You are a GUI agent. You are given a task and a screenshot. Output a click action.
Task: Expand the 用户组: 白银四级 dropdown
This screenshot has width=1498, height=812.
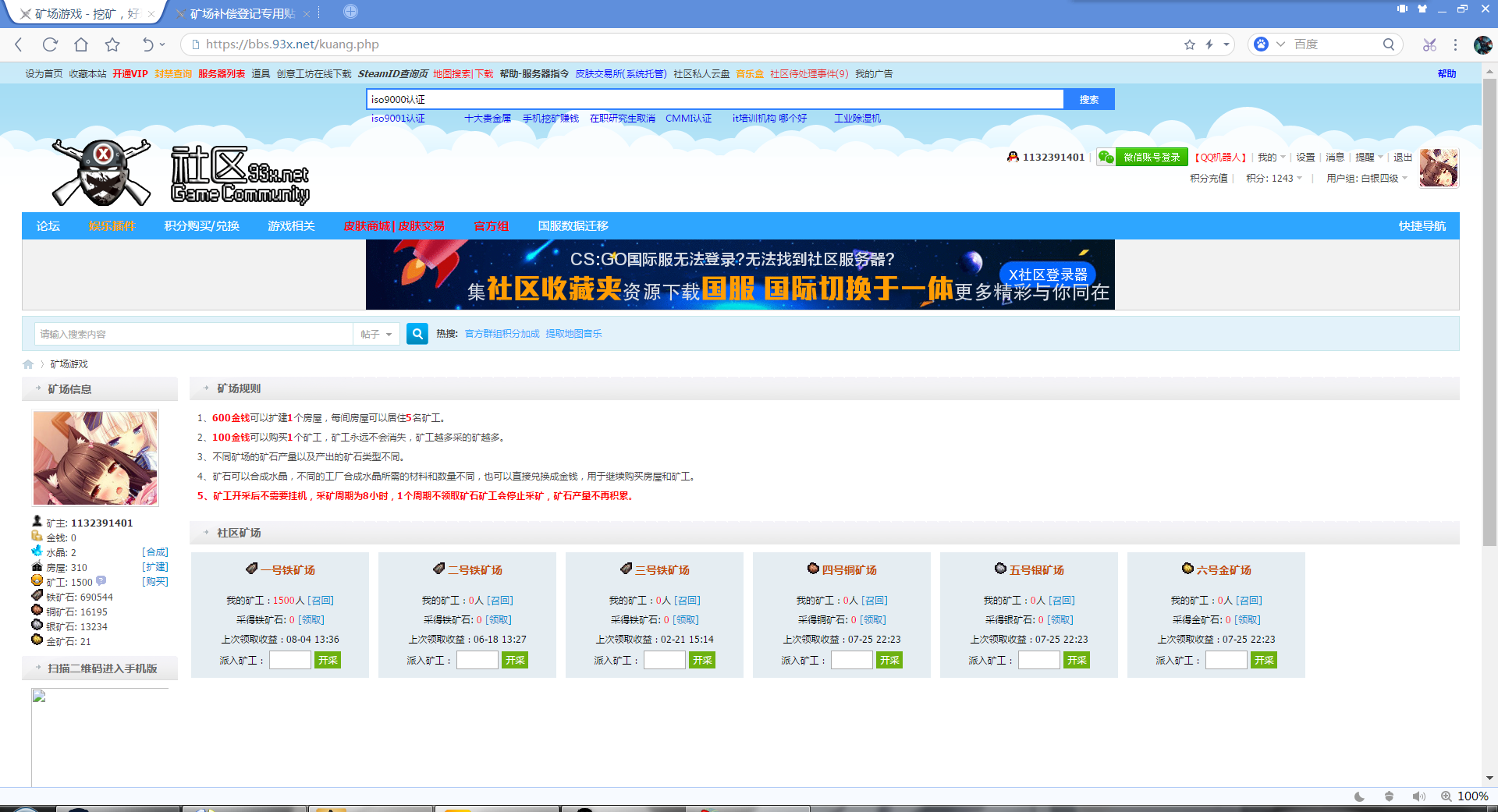pos(1403,178)
